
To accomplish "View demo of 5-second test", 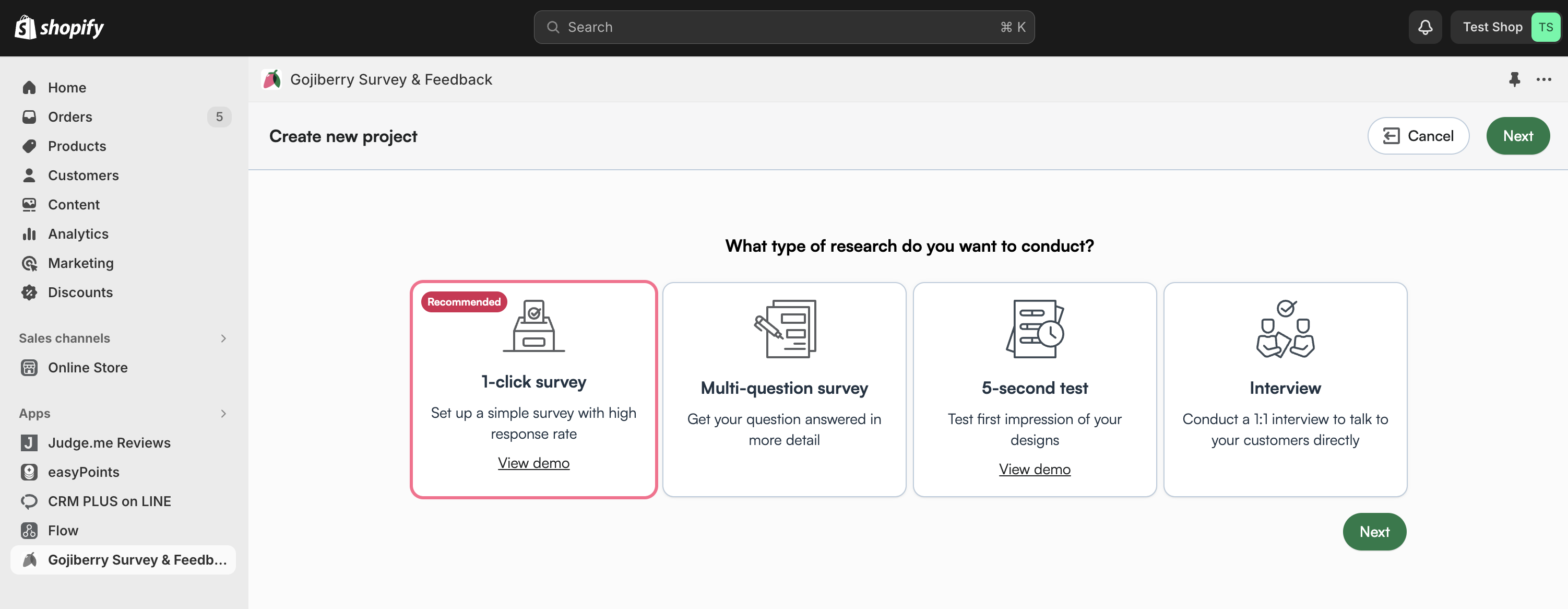I will coord(1035,470).
